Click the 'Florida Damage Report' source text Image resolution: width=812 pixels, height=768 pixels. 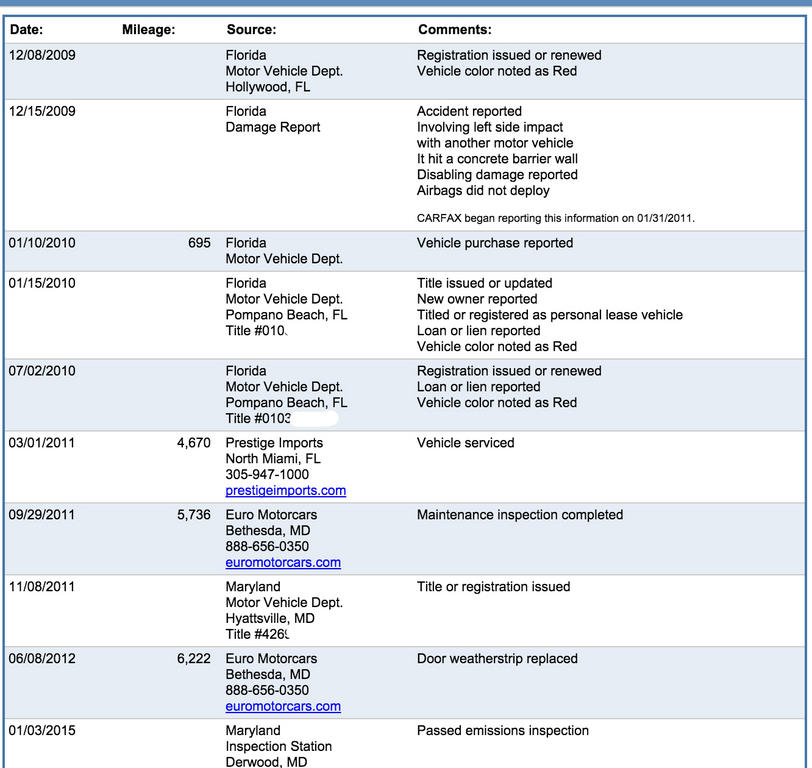273,119
